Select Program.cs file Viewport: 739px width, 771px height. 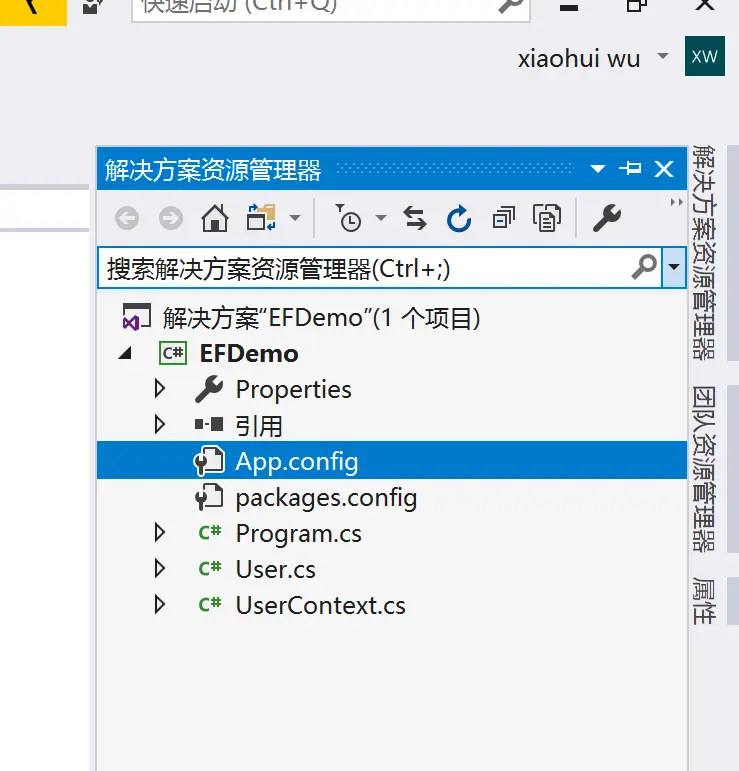point(298,534)
